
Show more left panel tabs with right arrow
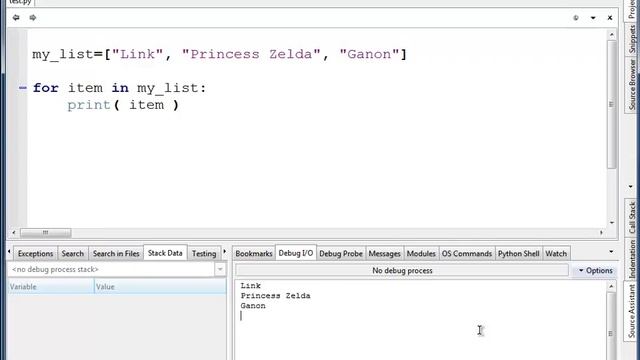pyautogui.click(x=224, y=252)
